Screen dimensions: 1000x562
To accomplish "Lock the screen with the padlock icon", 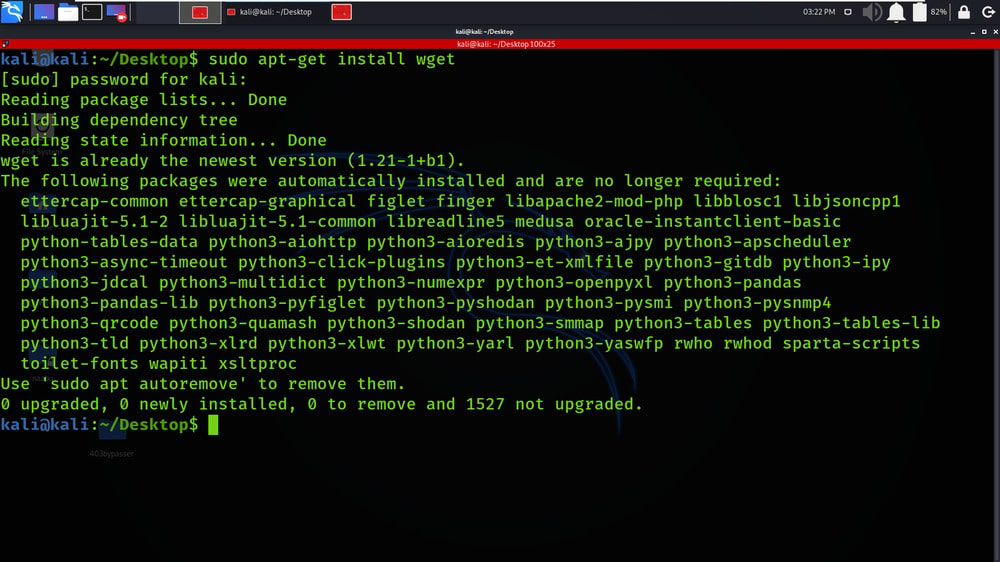I will click(964, 12).
